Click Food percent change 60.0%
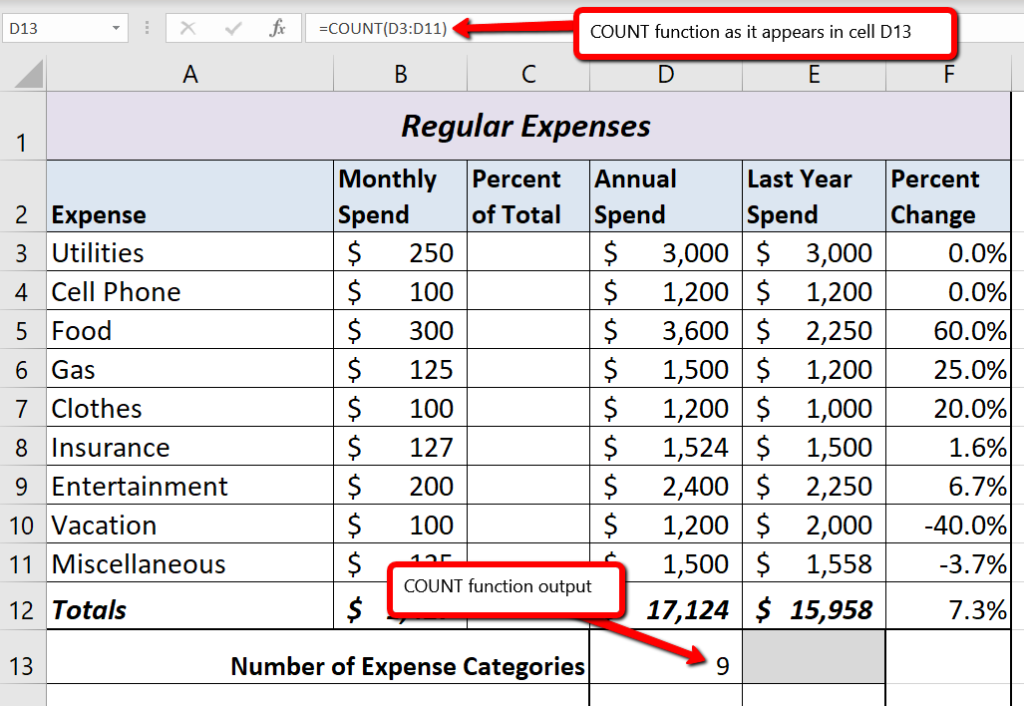Screen dimensions: 1024x706 (x=948, y=330)
